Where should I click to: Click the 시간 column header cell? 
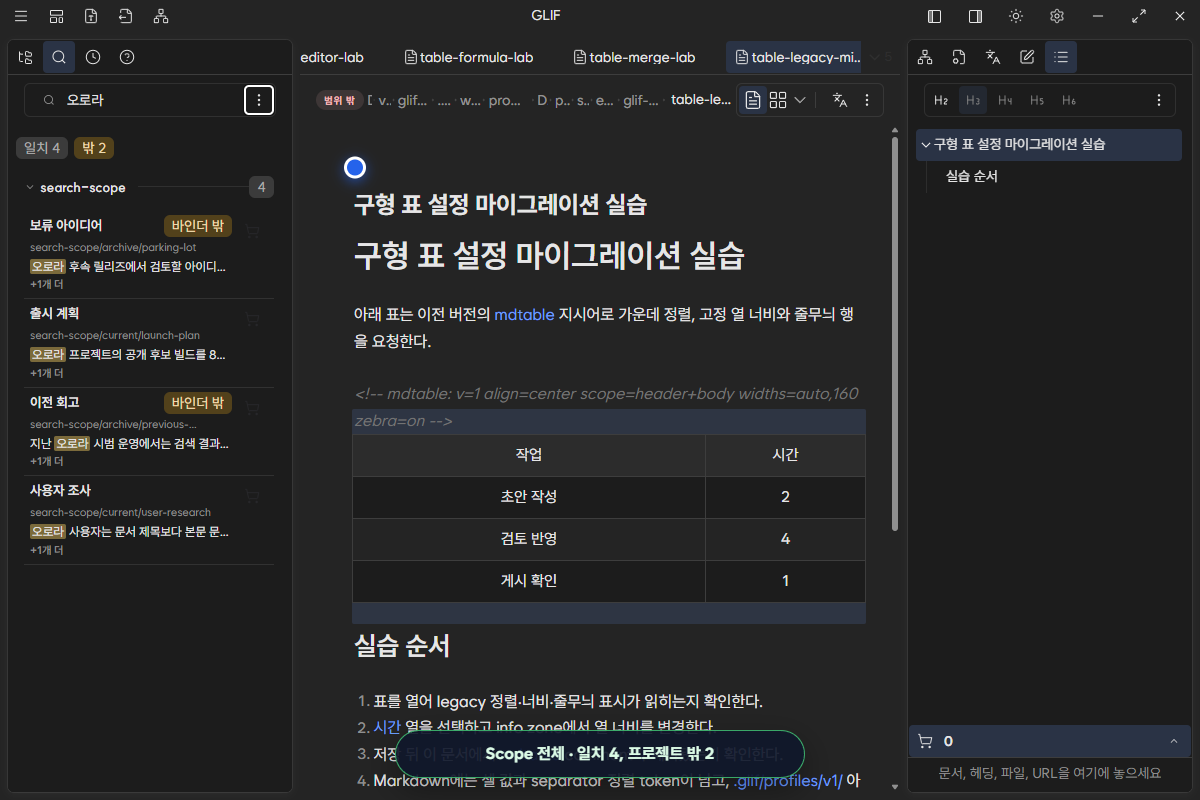coord(785,455)
